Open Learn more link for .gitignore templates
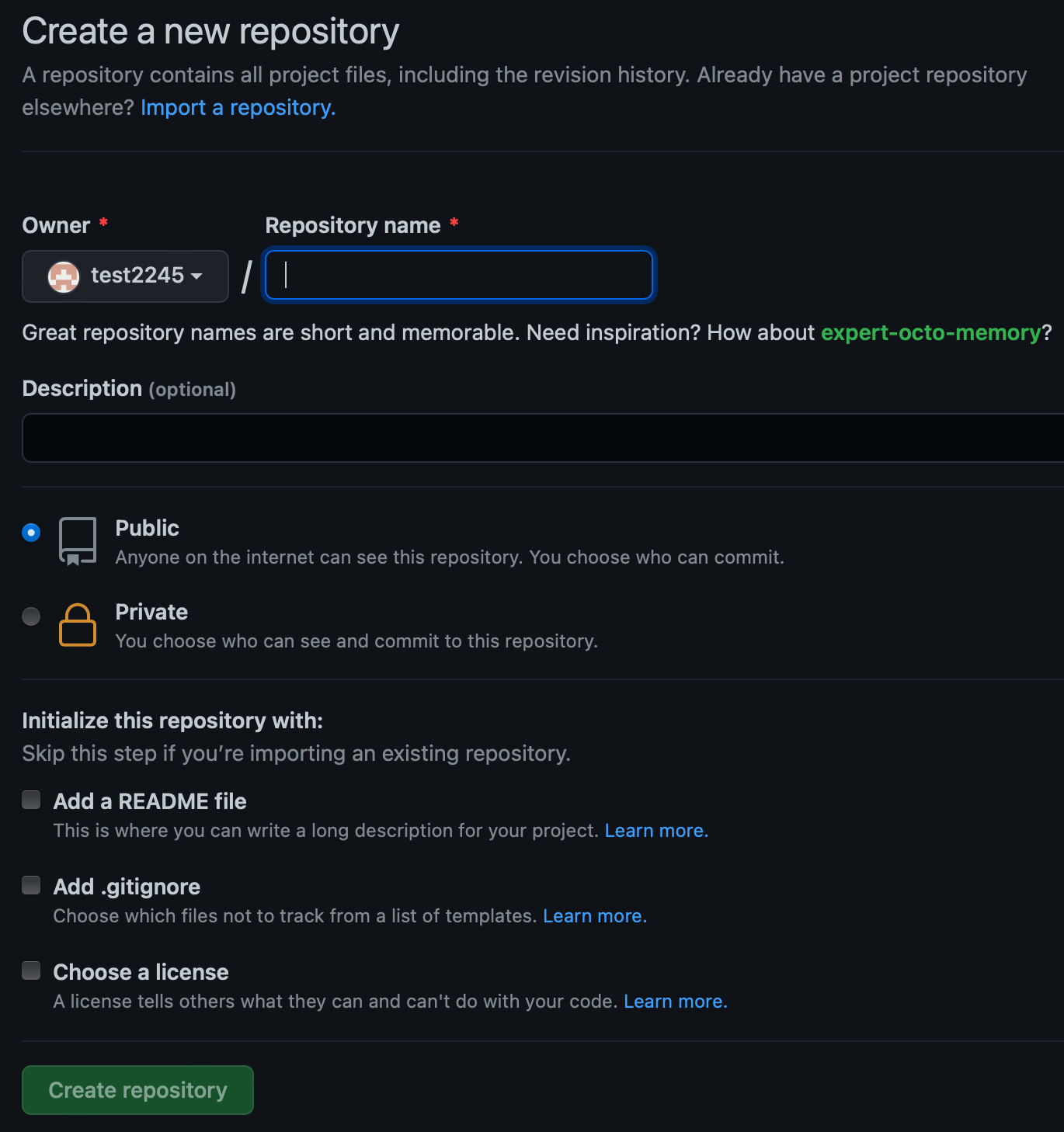Image resolution: width=1064 pixels, height=1132 pixels. click(595, 916)
